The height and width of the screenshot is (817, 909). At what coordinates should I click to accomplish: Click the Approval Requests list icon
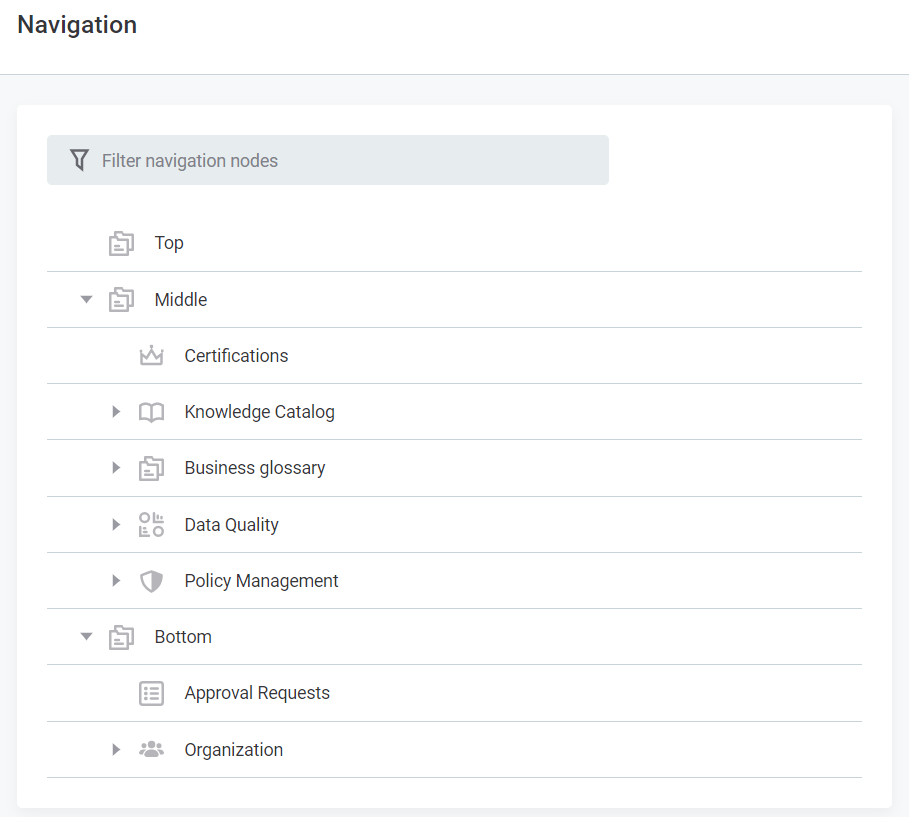click(x=151, y=693)
